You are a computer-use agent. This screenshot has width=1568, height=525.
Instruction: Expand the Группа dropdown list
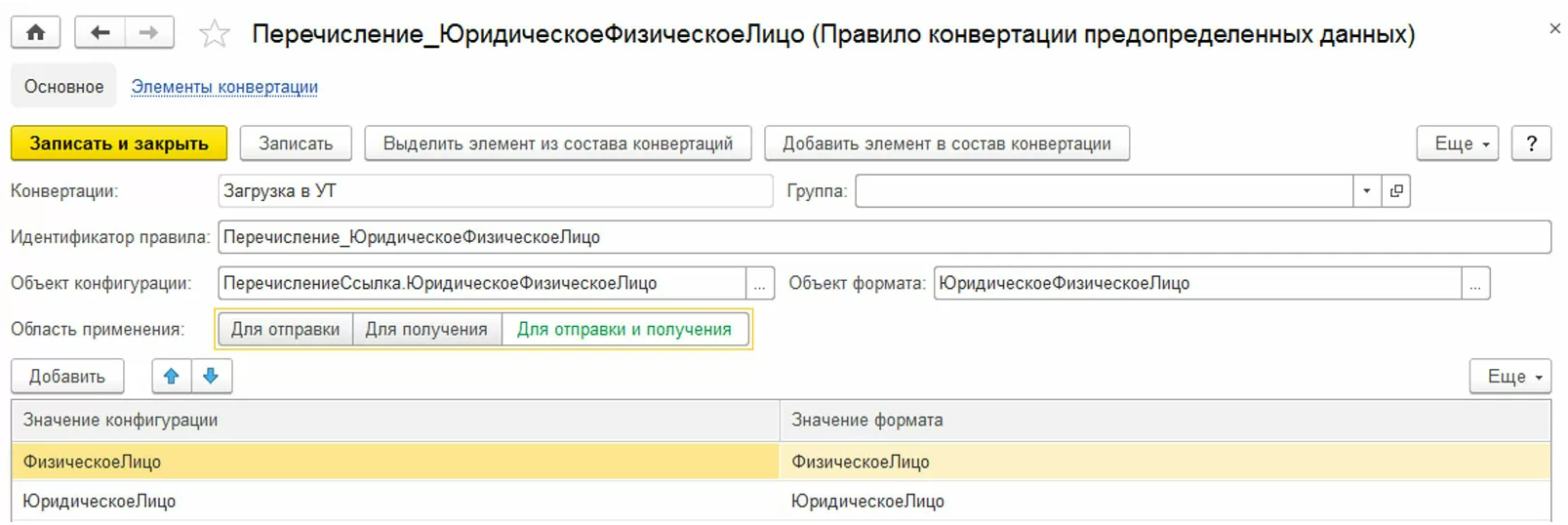[1366, 191]
